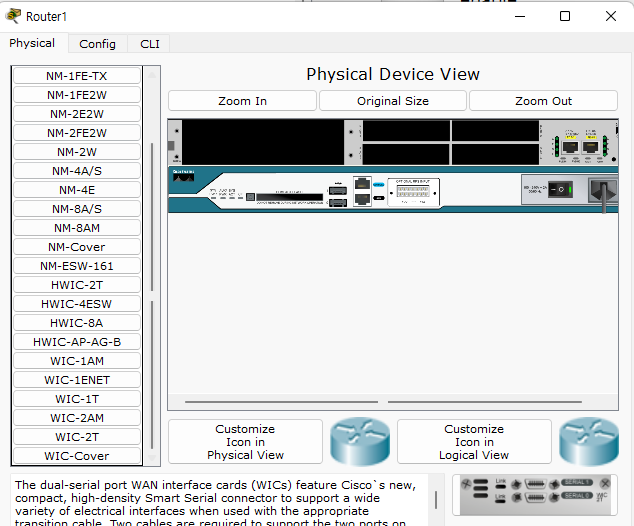The height and width of the screenshot is (526, 634).
Task: Select the NM-1FE-TX module
Action: [x=77, y=76]
